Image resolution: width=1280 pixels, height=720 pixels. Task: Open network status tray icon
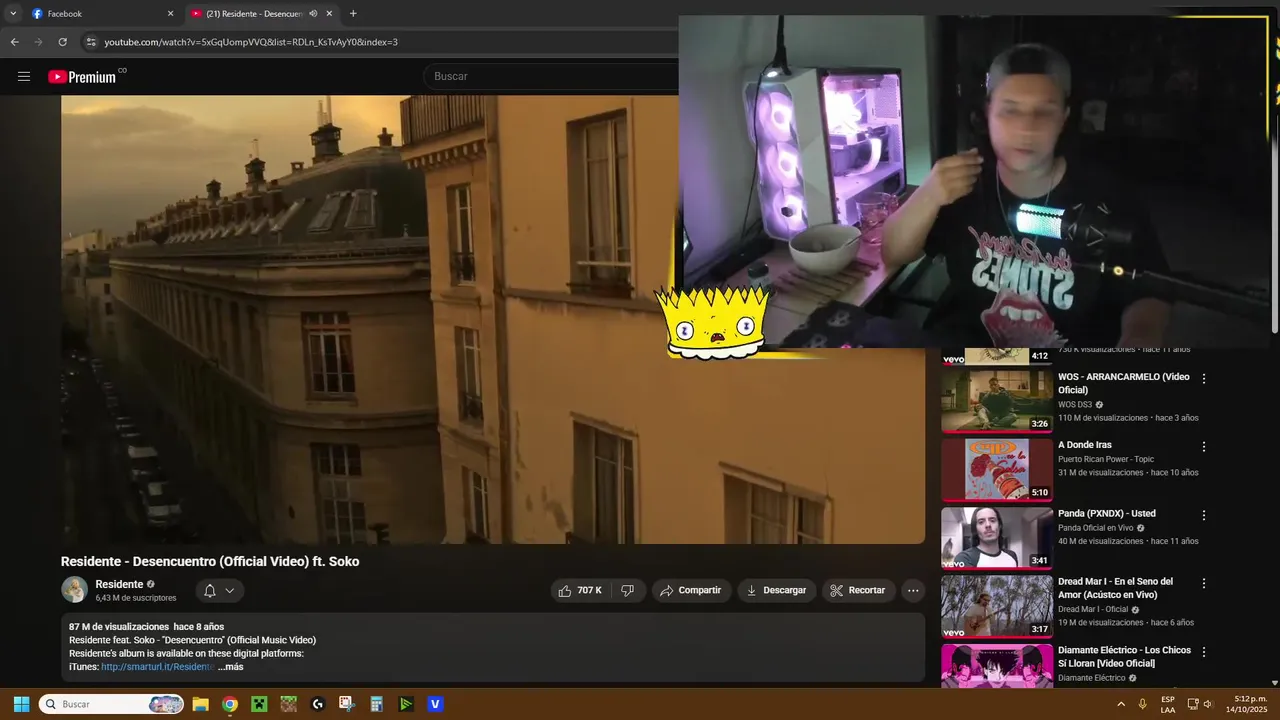point(1192,704)
